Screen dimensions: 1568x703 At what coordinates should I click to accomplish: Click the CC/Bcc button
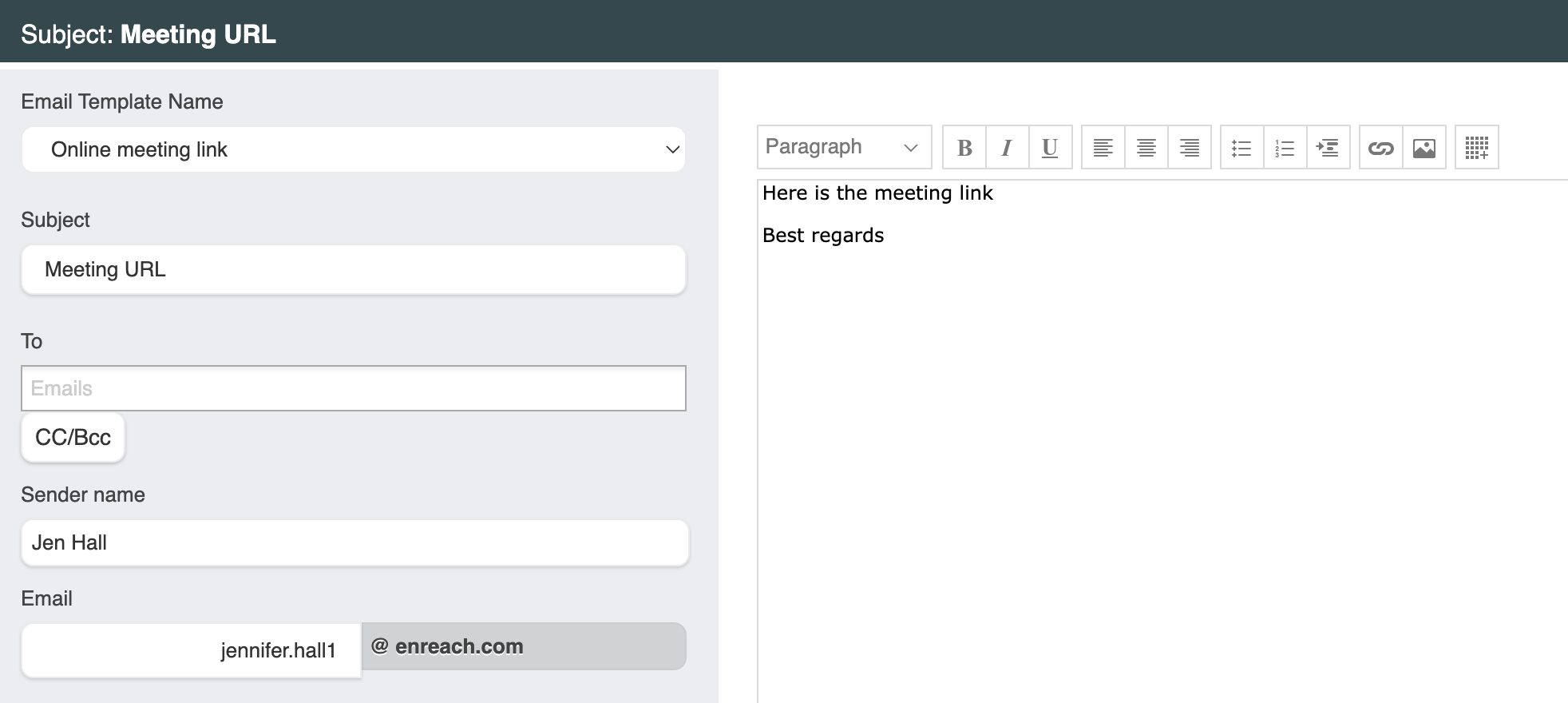(x=73, y=438)
